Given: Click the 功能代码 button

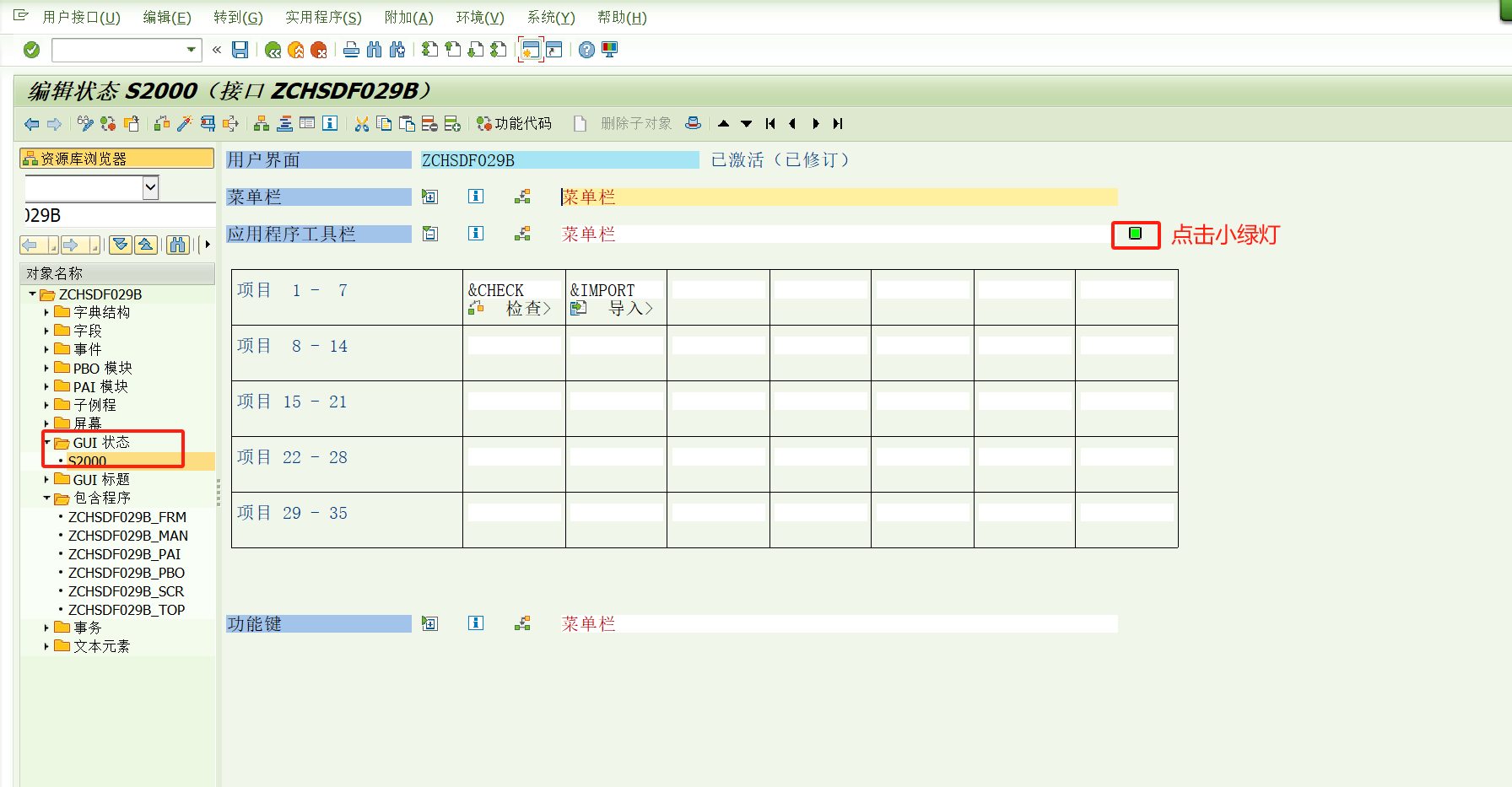Looking at the screenshot, I should [x=514, y=124].
